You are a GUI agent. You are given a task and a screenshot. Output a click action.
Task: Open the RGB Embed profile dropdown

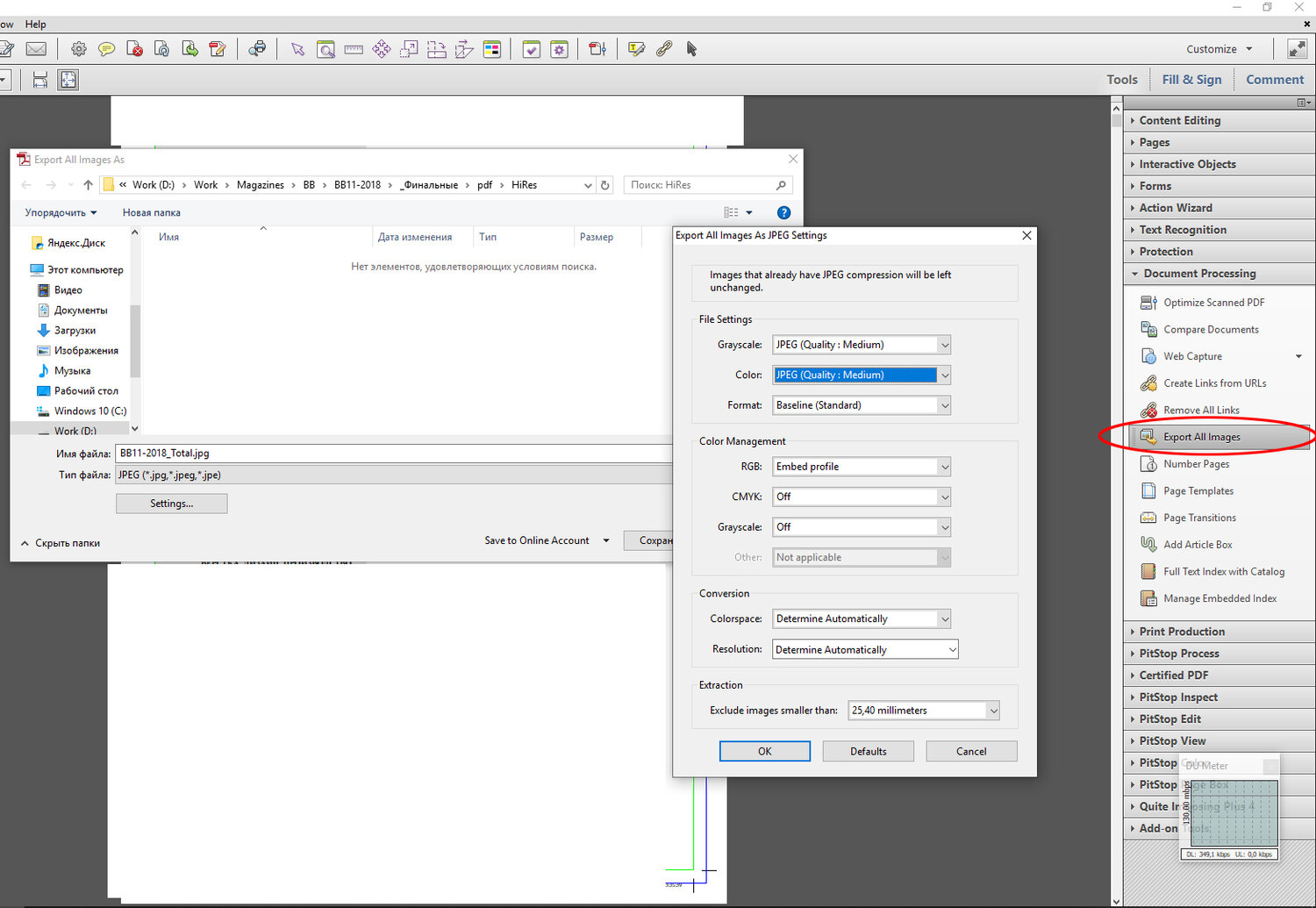[x=861, y=467]
